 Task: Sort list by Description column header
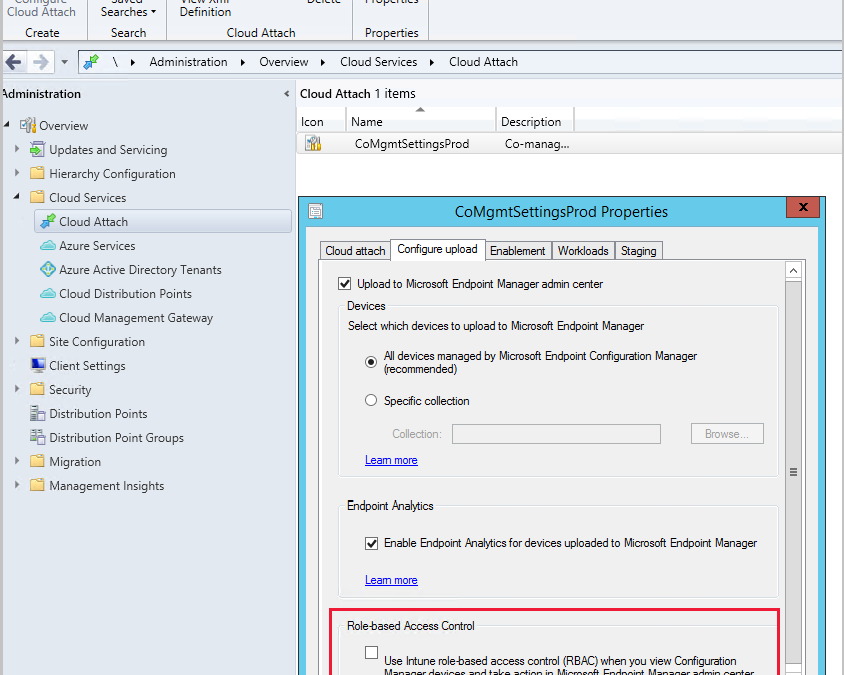coord(534,122)
